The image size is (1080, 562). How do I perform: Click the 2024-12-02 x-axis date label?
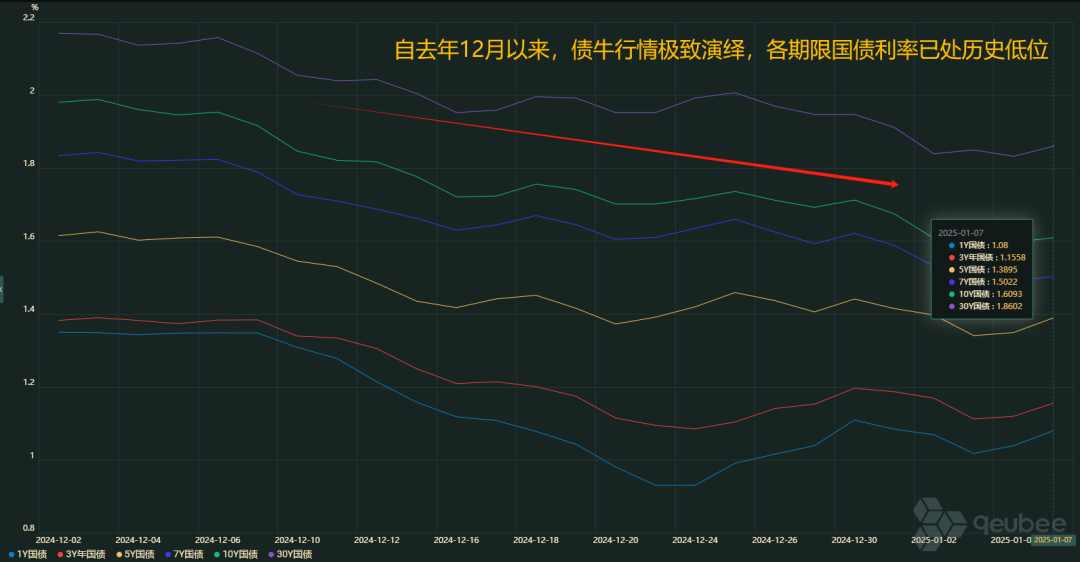59,539
